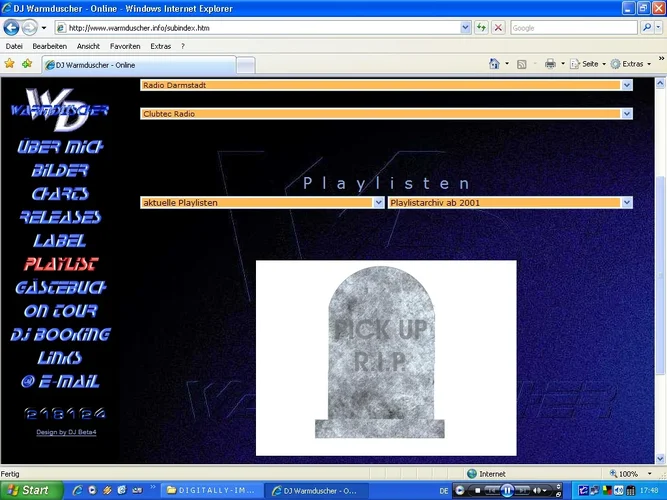Open the Über Mich page link
The width and height of the screenshot is (667, 500).
(60, 147)
